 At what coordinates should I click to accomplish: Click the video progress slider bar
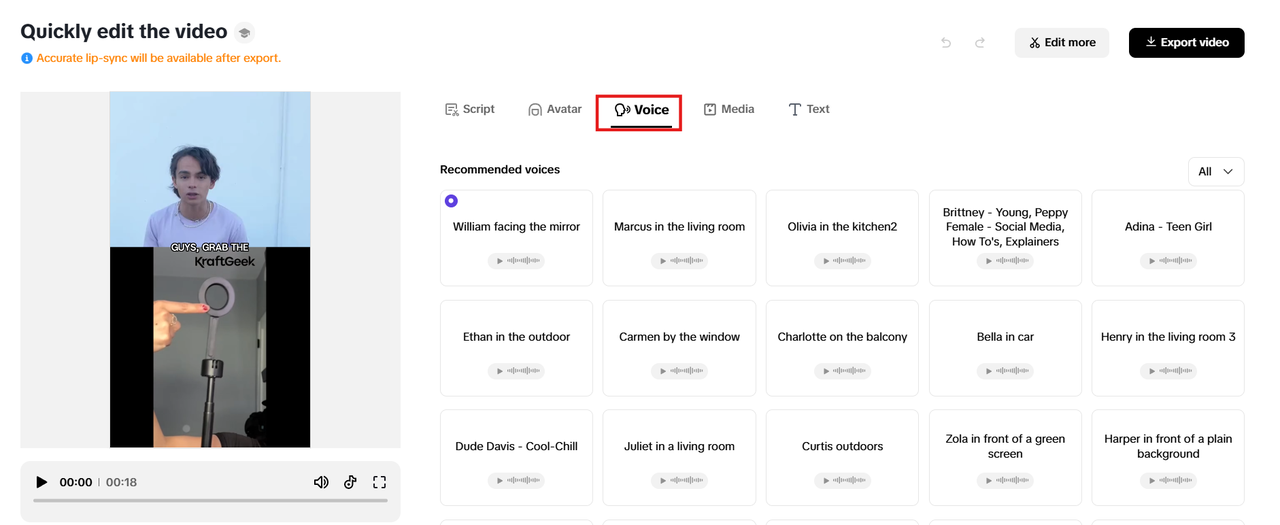pos(210,500)
